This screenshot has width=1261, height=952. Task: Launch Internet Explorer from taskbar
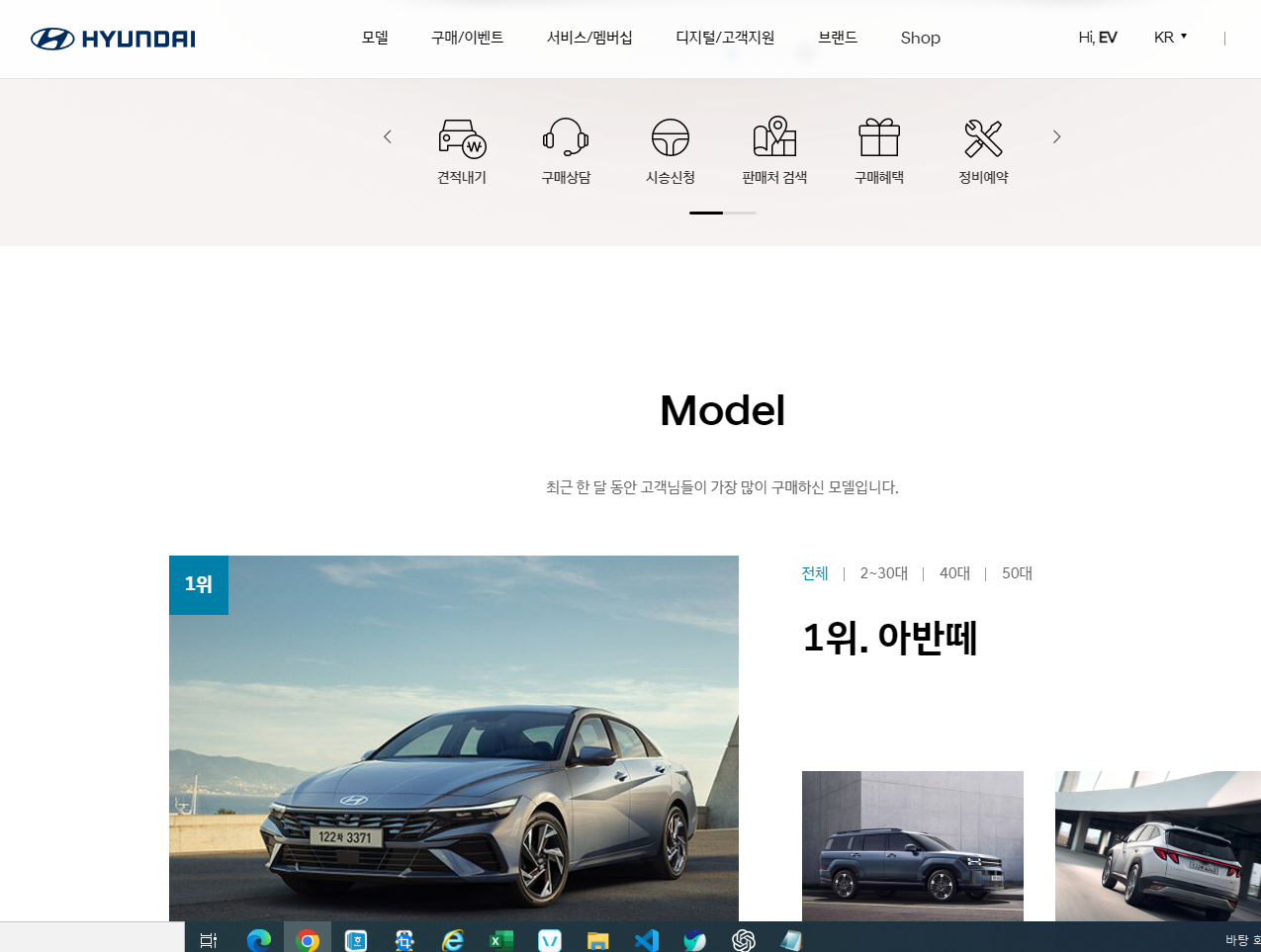click(453, 940)
